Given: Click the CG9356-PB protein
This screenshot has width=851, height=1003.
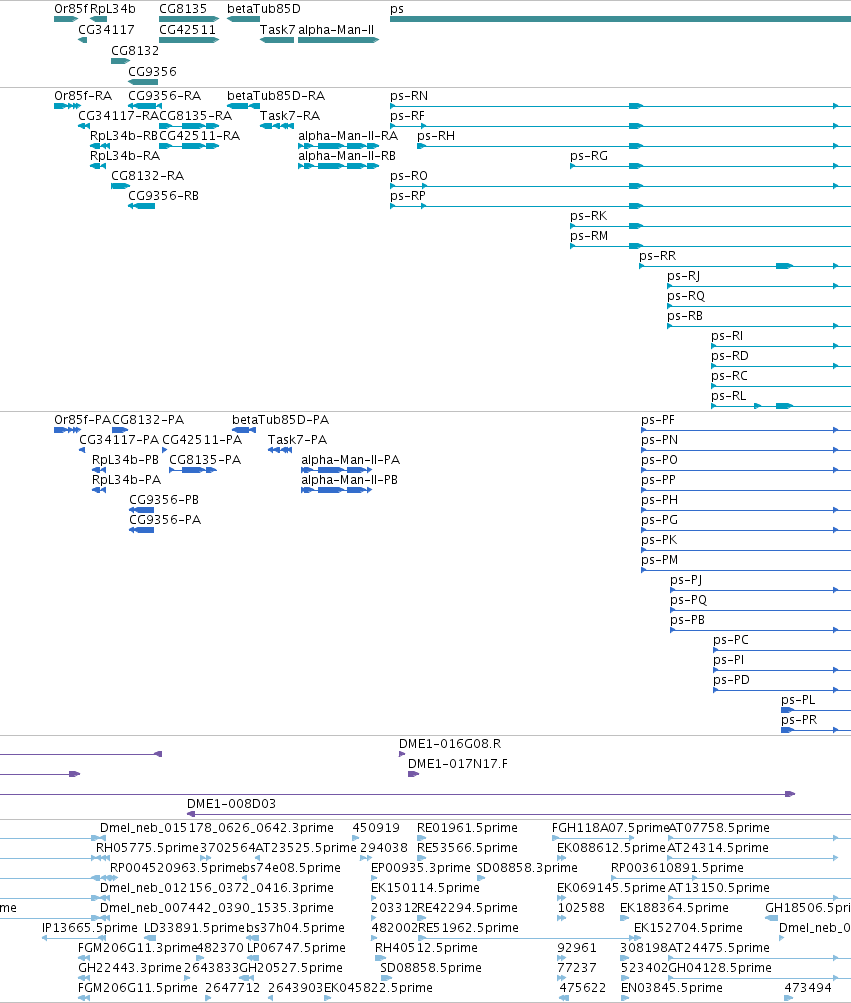Looking at the screenshot, I should click(141, 510).
